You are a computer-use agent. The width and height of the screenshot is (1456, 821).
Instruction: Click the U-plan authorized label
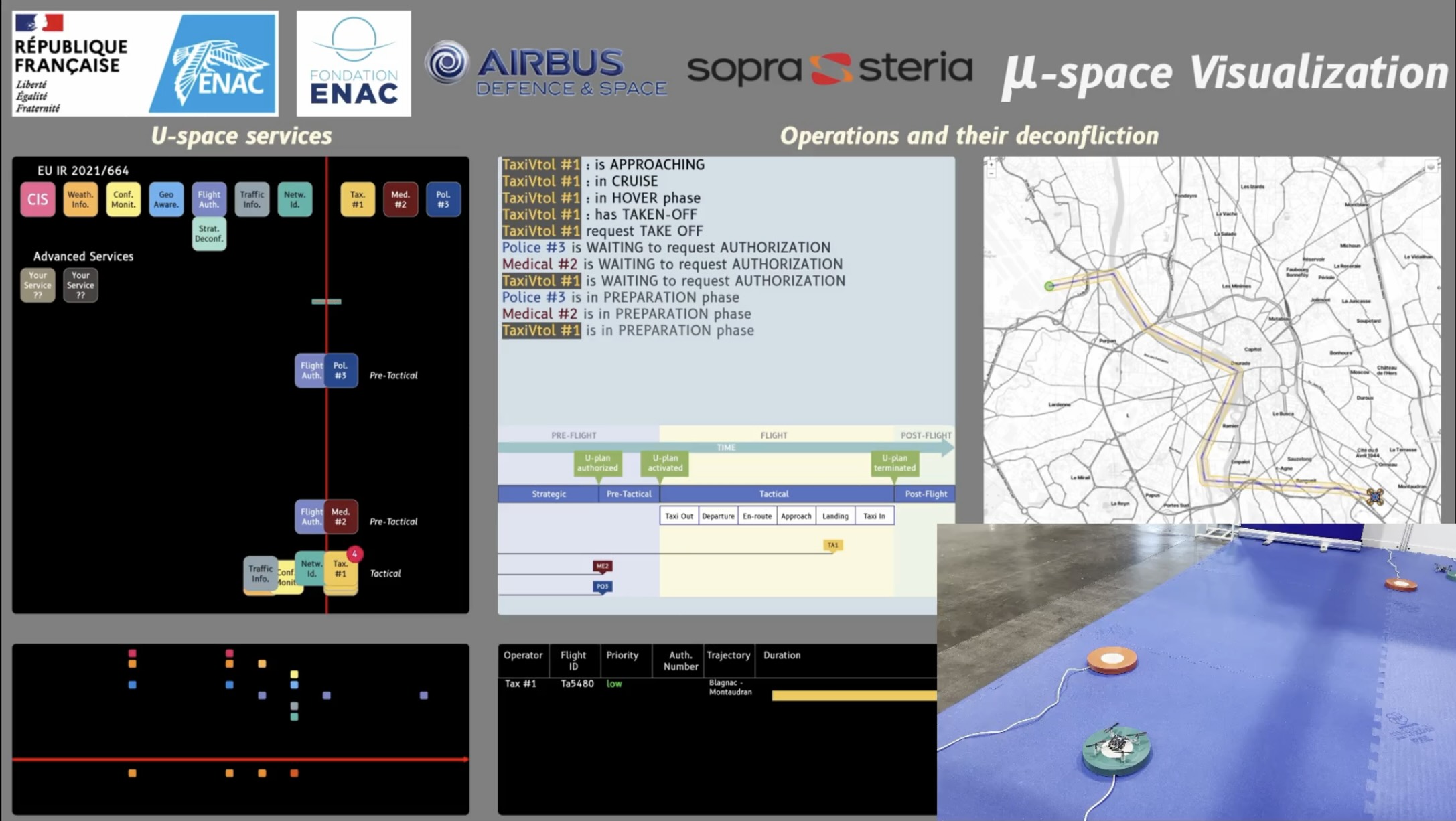click(597, 463)
